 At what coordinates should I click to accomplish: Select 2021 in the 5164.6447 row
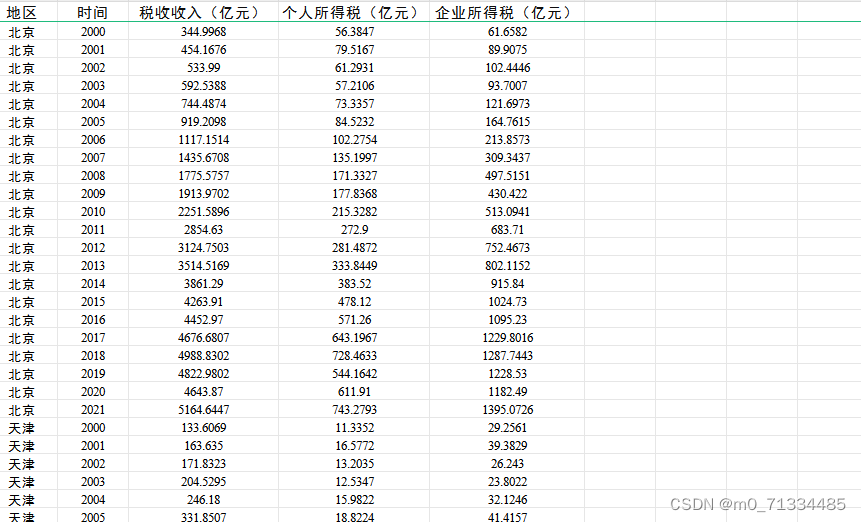coord(93,410)
